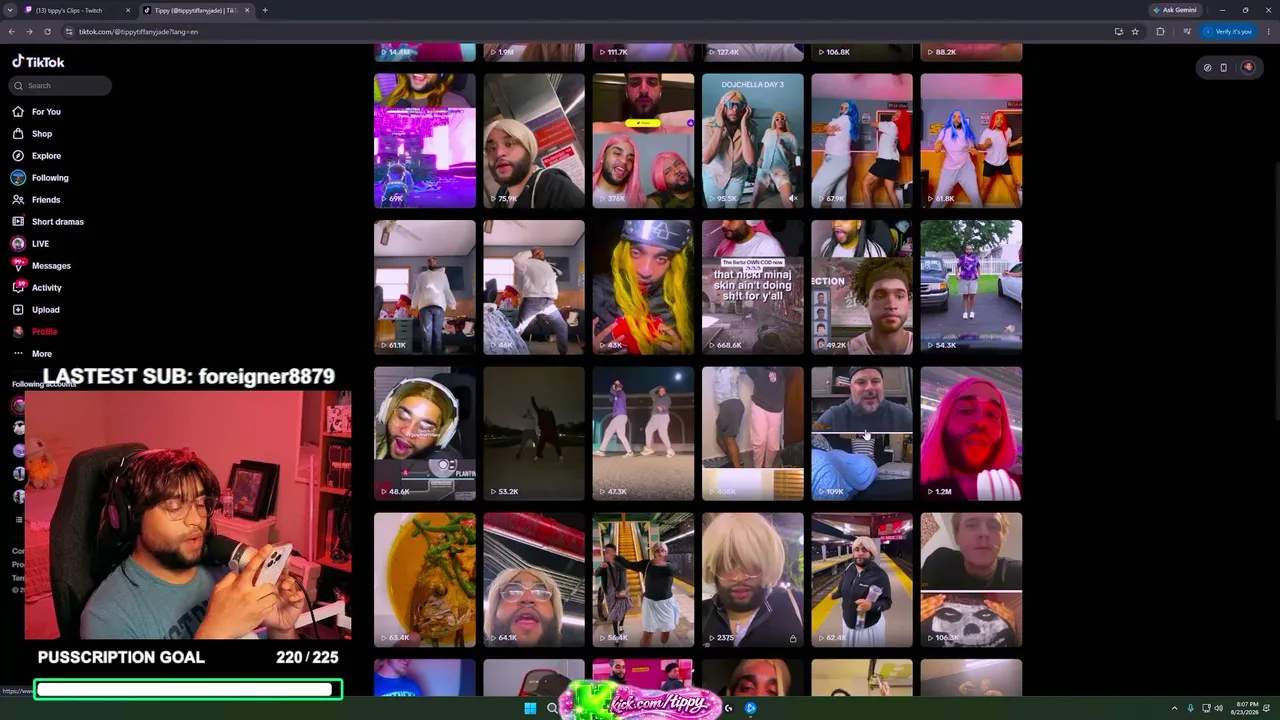Open the video with 54.3K views
The width and height of the screenshot is (1280, 720).
click(971, 287)
